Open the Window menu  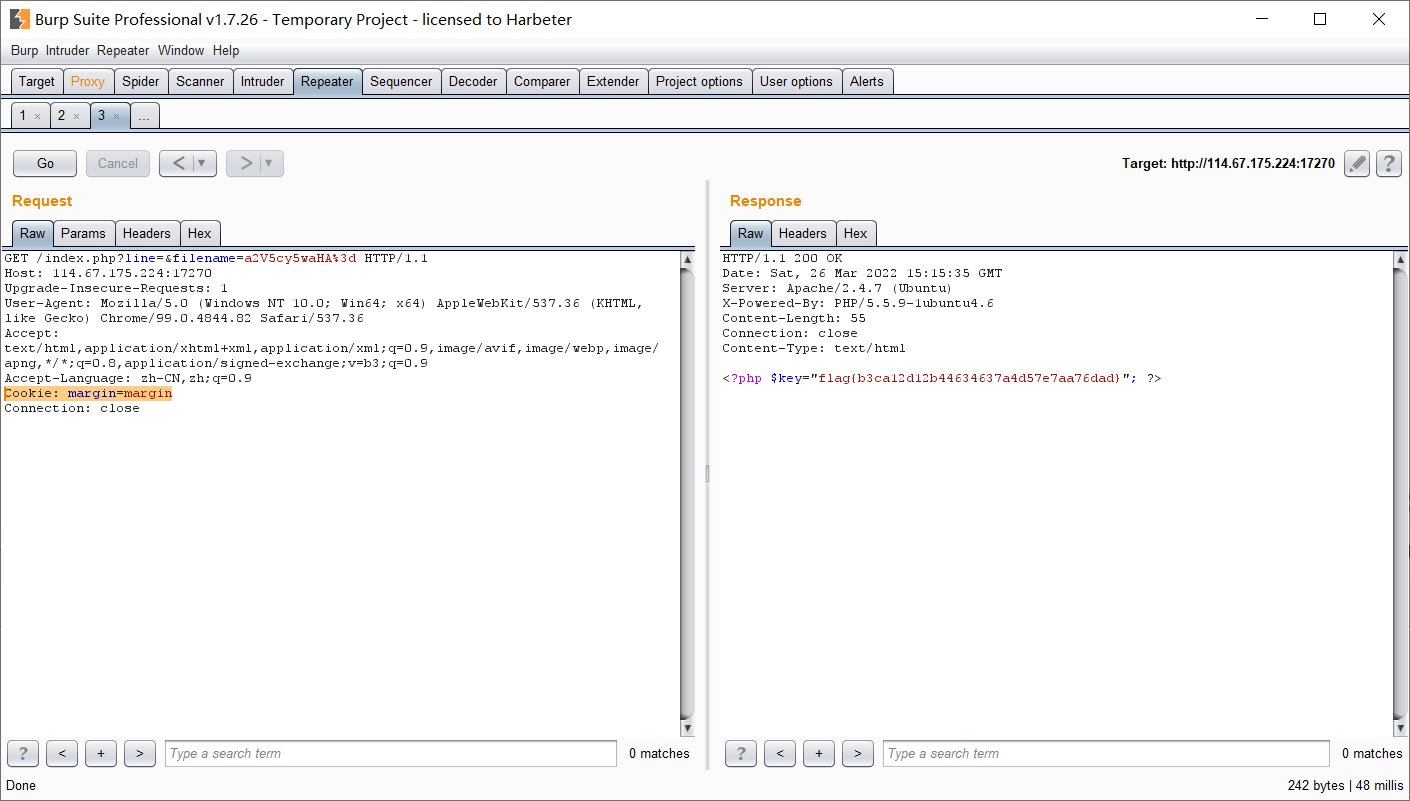coord(180,51)
